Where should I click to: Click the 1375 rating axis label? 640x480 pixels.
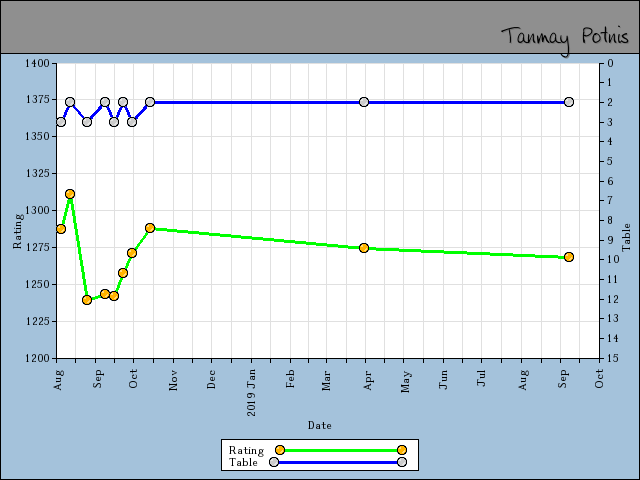(37, 100)
